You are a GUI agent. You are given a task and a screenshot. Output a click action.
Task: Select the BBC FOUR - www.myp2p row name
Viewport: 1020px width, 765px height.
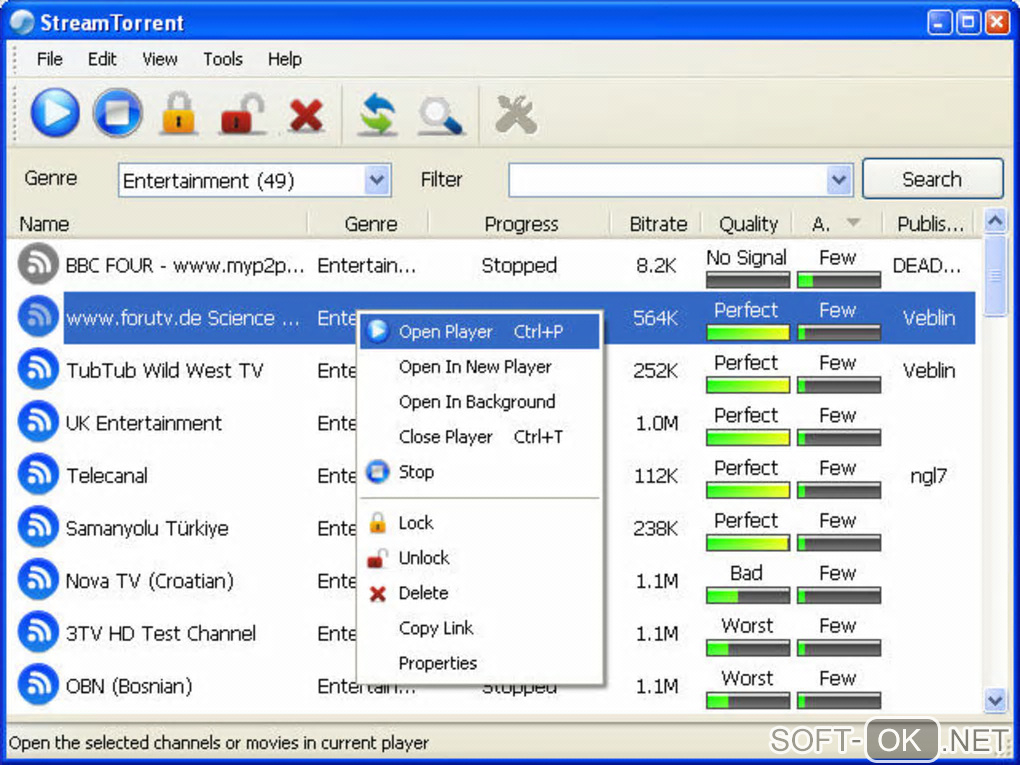coord(185,265)
